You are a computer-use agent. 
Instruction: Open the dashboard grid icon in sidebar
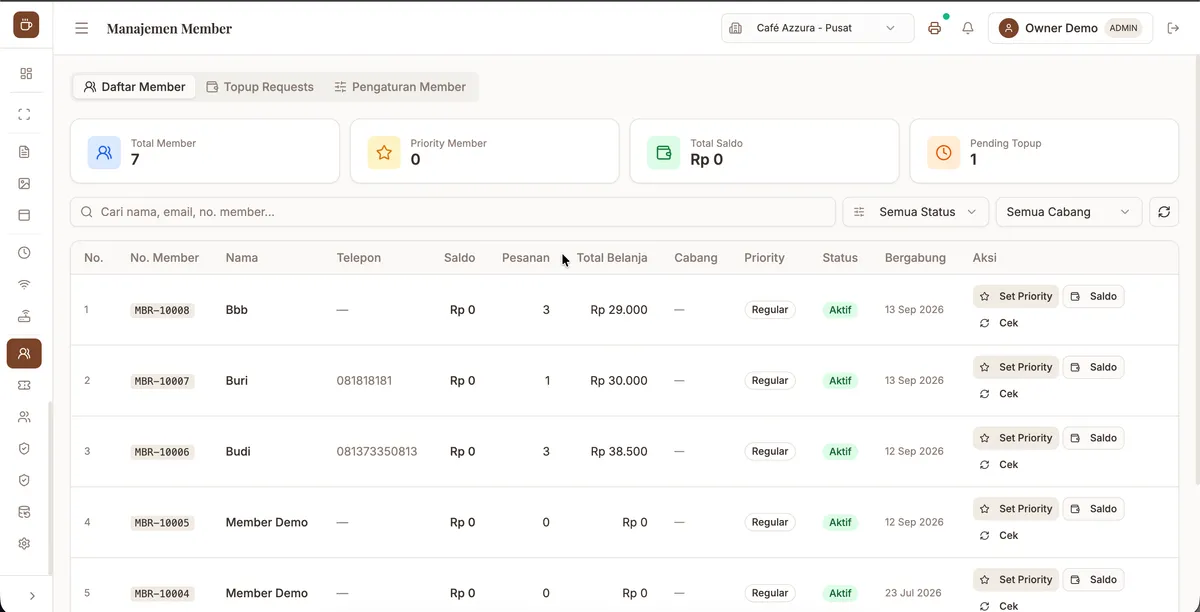[x=26, y=73]
